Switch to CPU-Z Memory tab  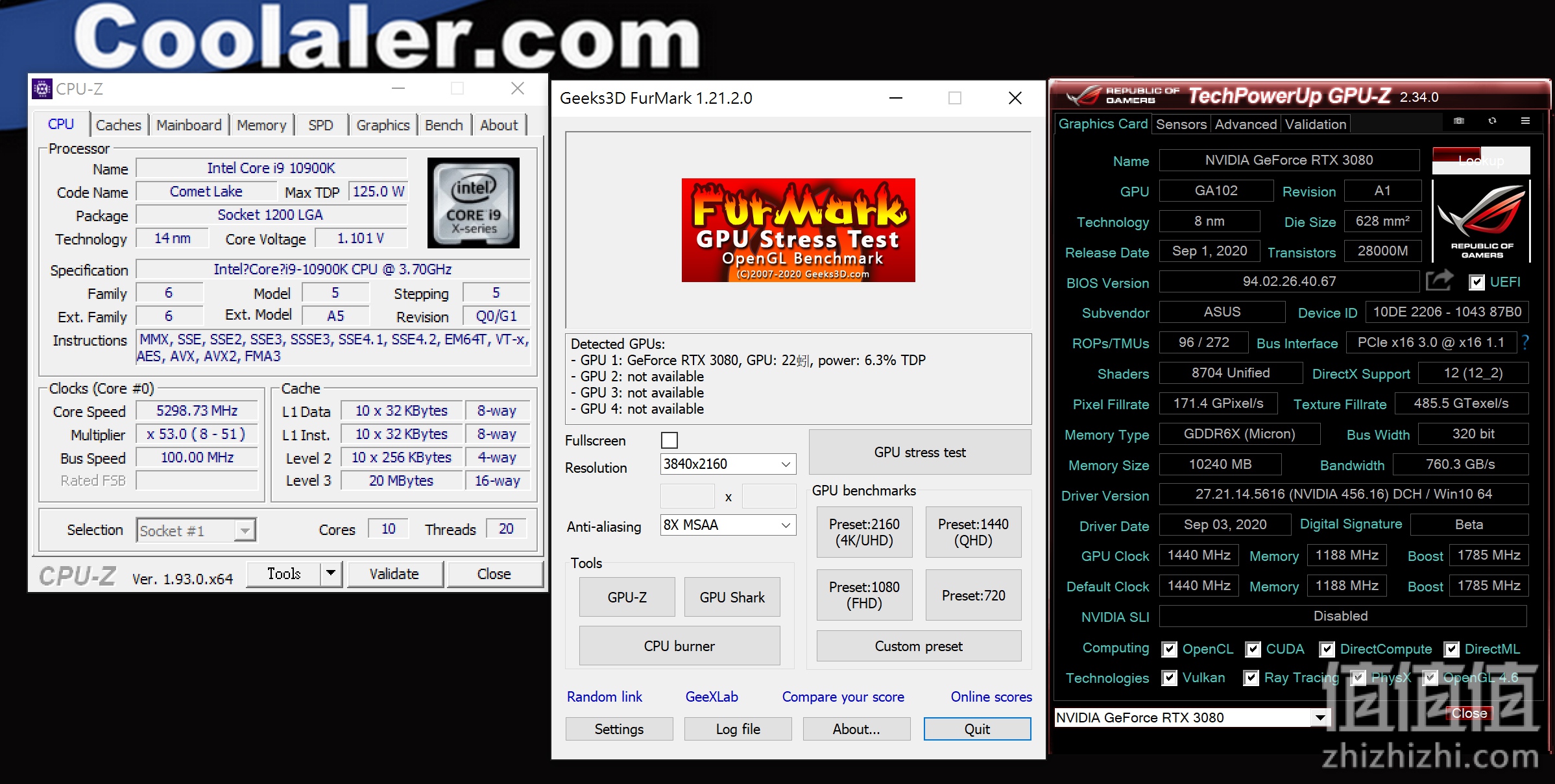[261, 125]
